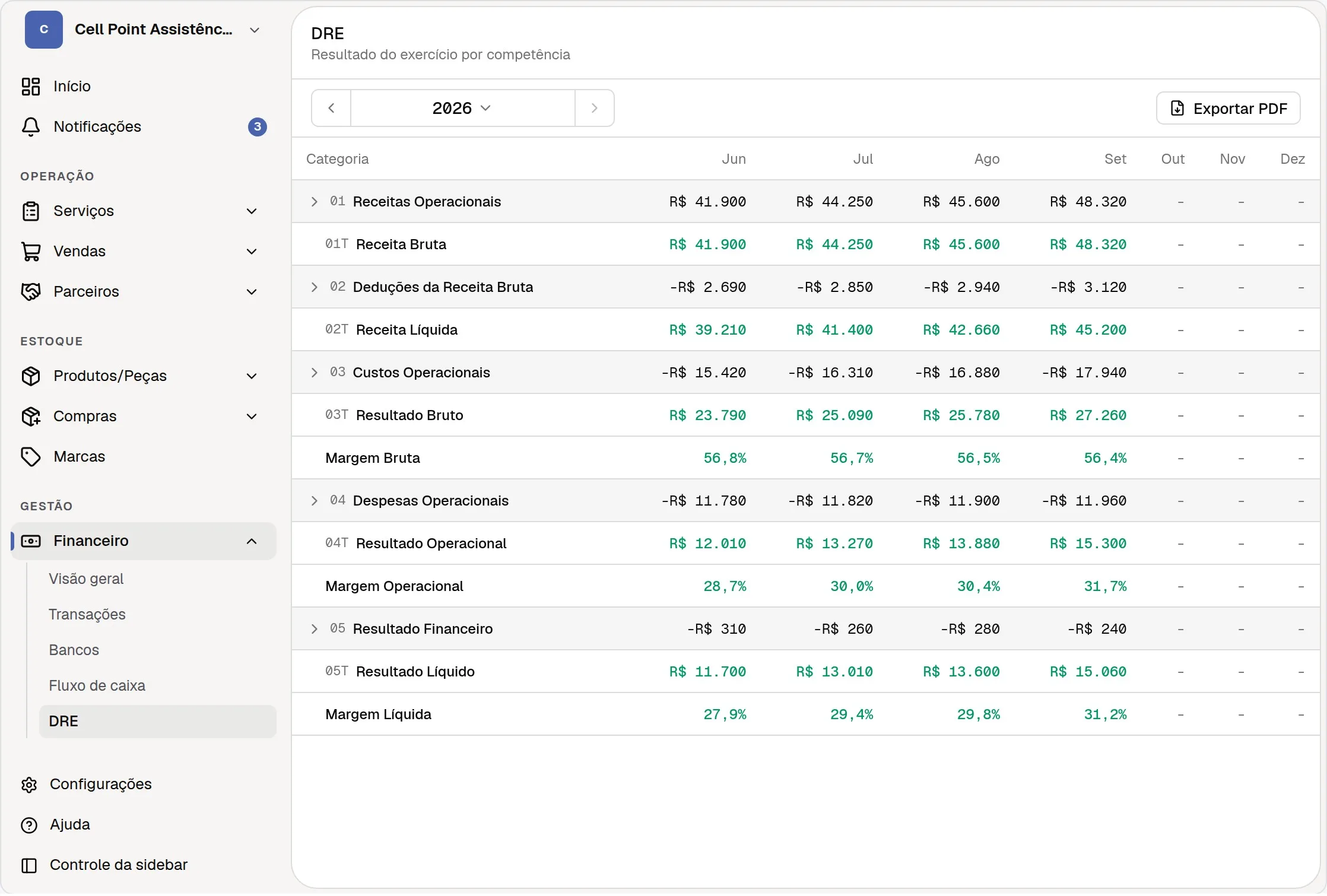Click the Margem Bruta value 56,8%
The image size is (1327, 896).
tap(725, 458)
